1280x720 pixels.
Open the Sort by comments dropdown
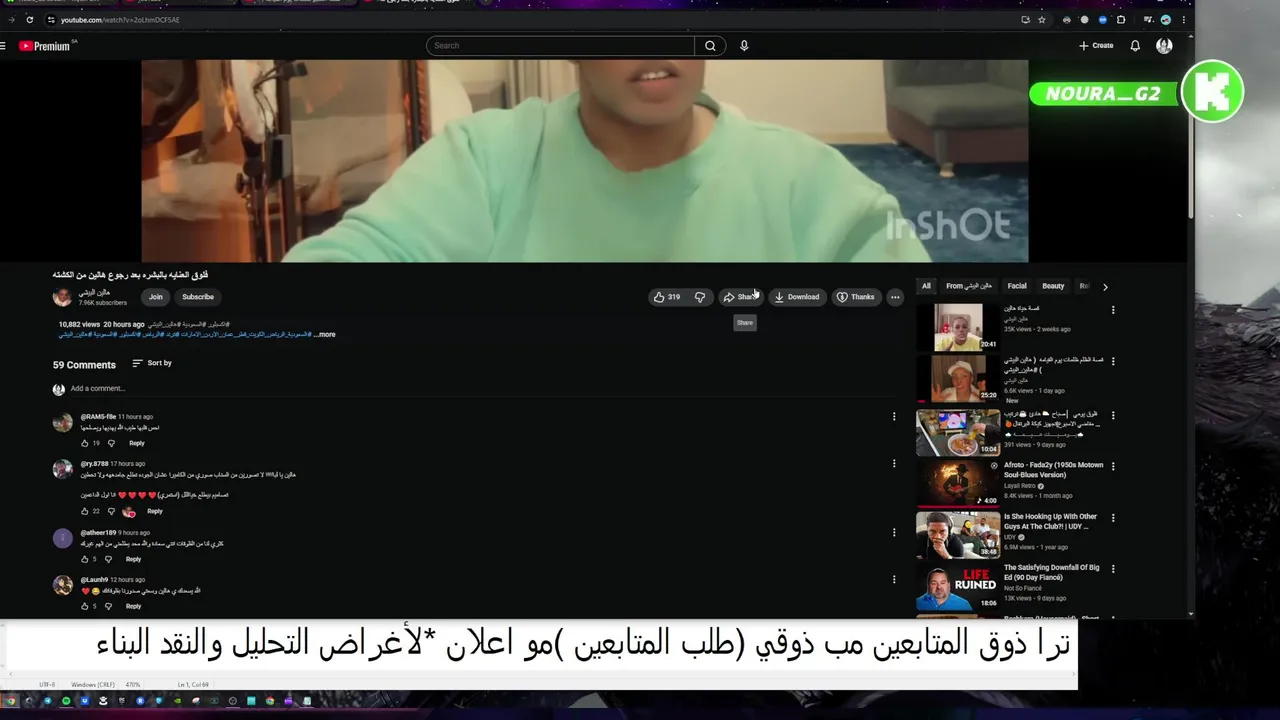pos(152,363)
